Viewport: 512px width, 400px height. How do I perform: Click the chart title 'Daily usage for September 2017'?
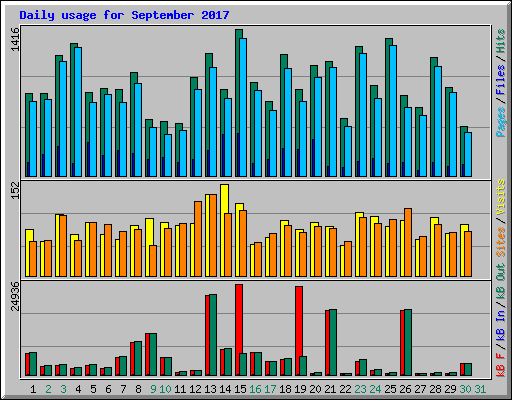[x=124, y=15]
